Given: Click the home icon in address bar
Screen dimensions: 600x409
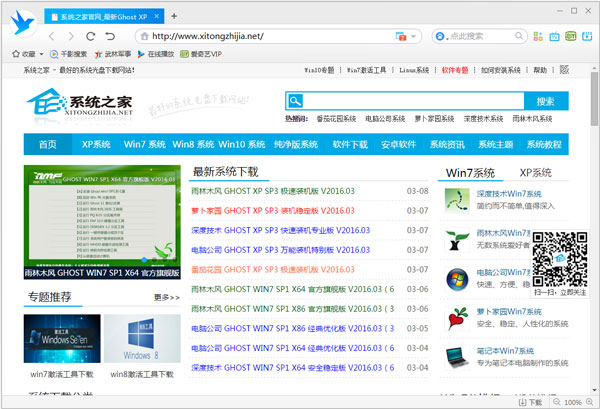Looking at the screenshot, I should click(145, 36).
